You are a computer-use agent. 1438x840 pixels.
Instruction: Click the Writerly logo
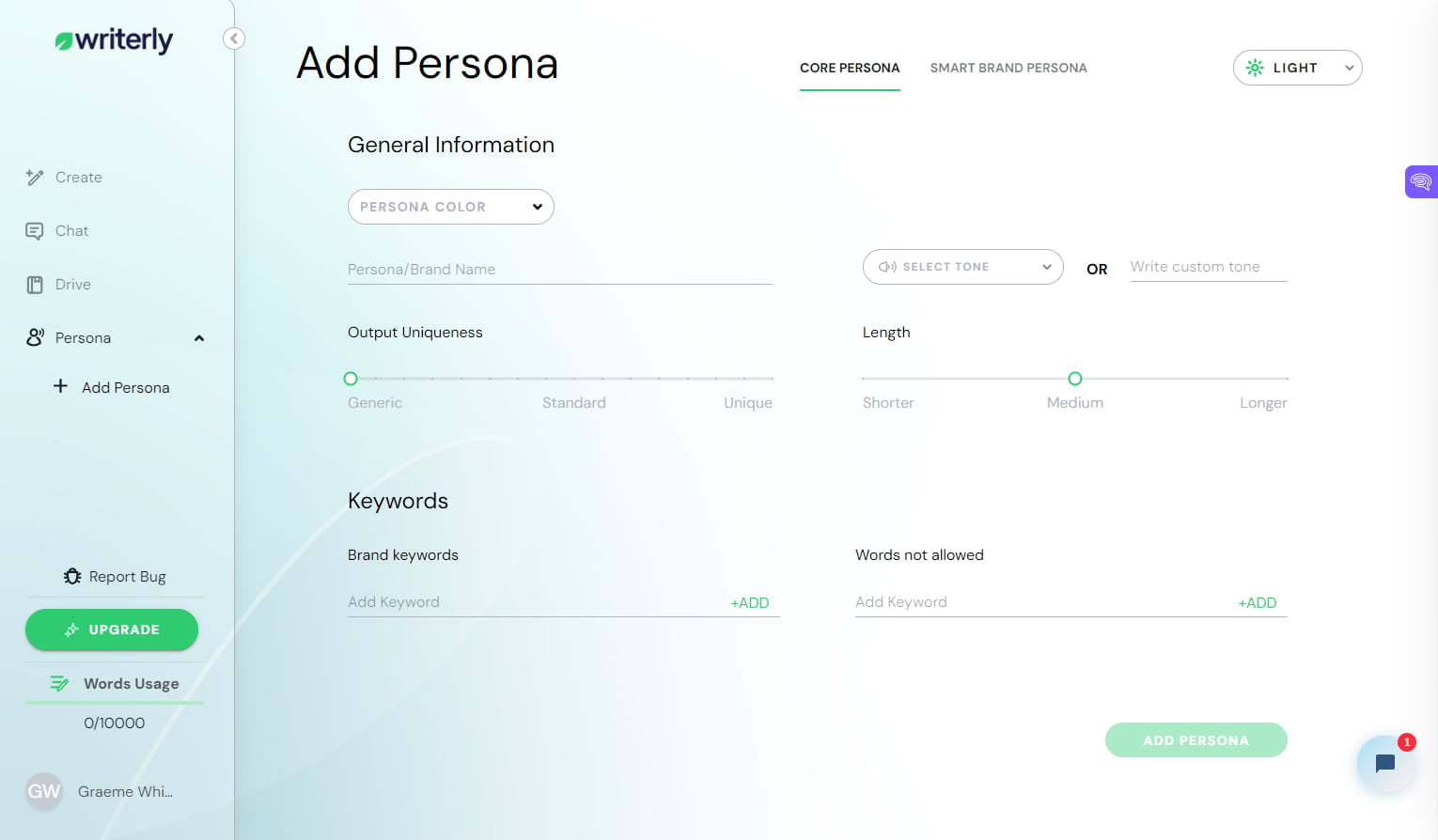(113, 40)
